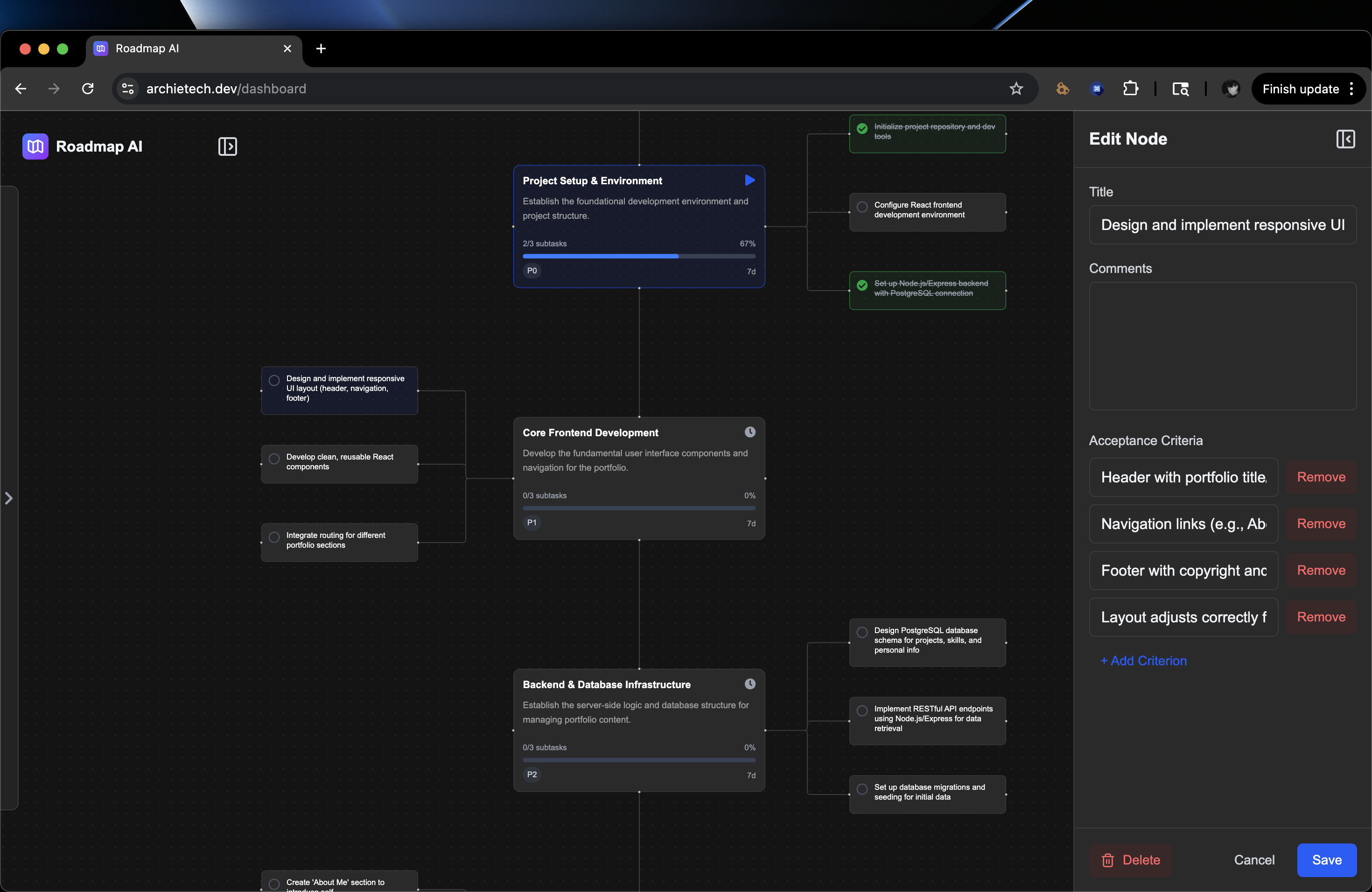Screen dimensions: 1372x892
Task: Open the browser extensions puzzle icon
Action: click(x=1130, y=89)
